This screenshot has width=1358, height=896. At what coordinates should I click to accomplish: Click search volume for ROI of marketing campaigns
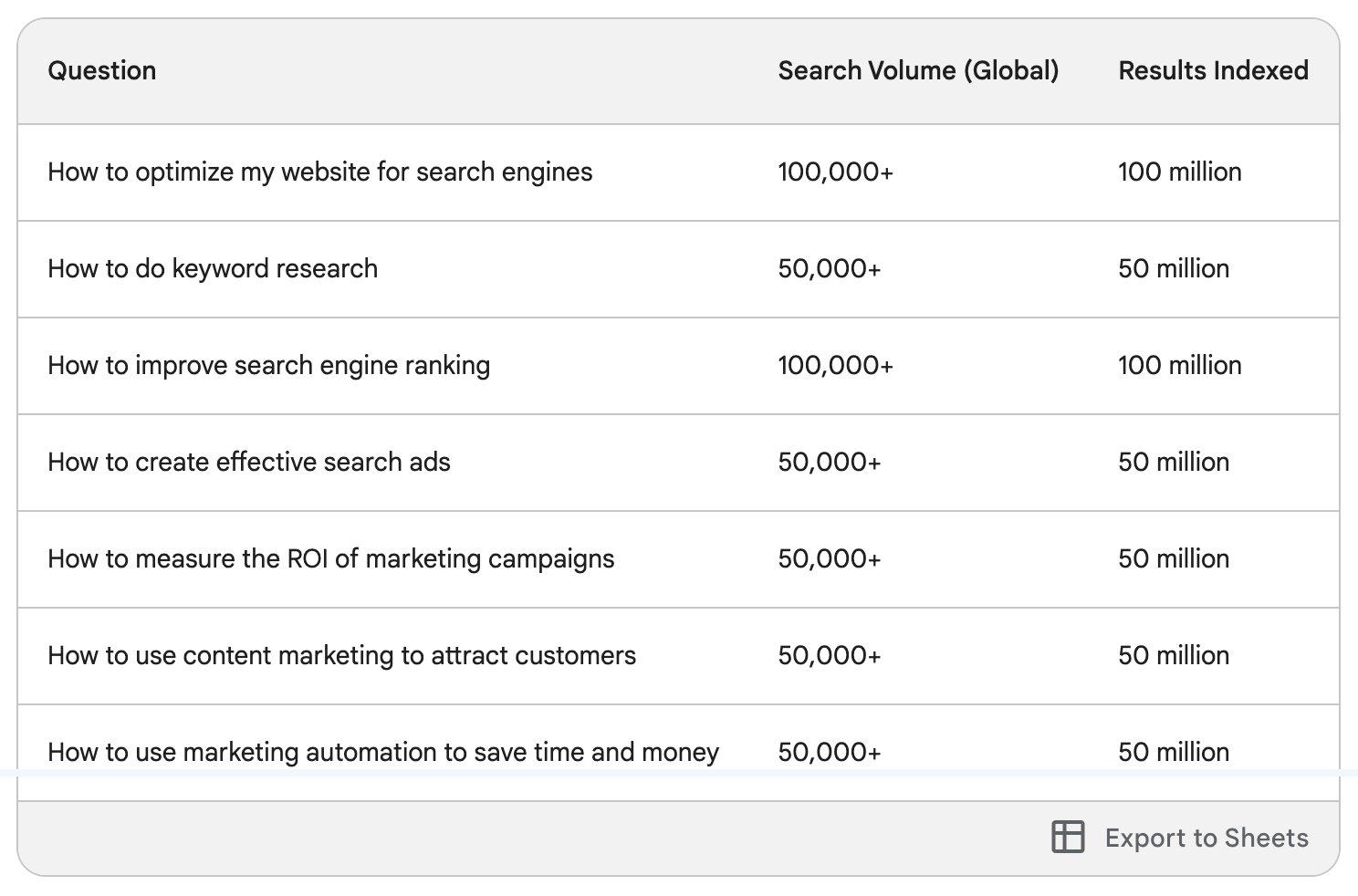point(830,558)
